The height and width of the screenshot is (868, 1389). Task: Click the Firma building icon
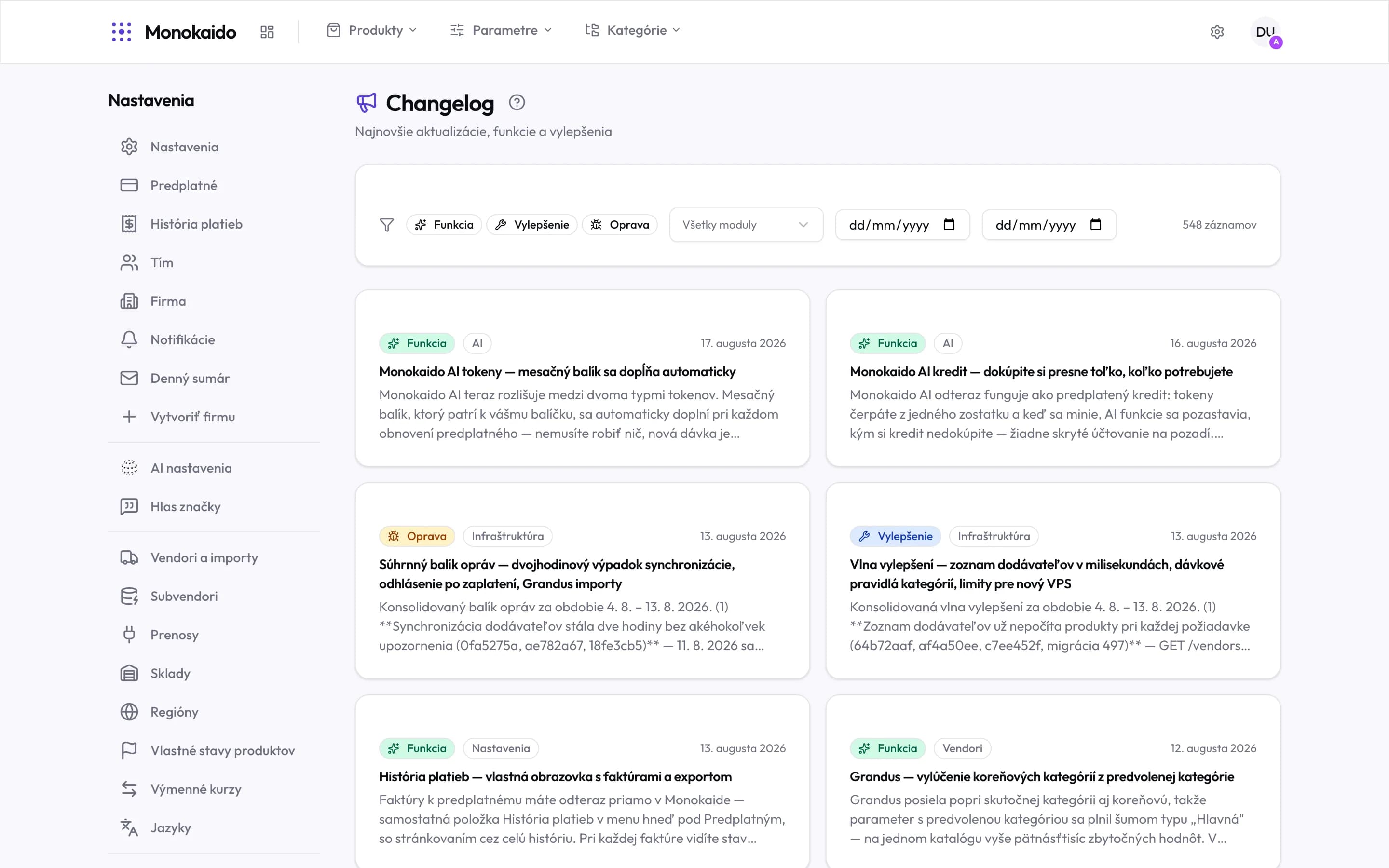point(129,301)
